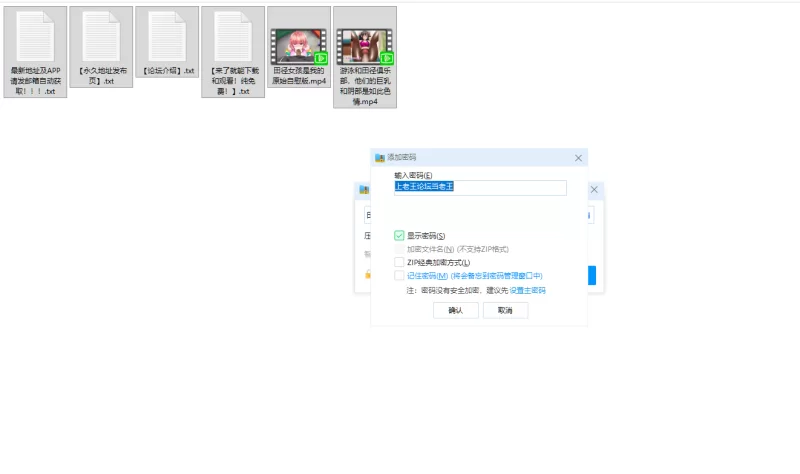Click the folder icon in 添加密码 title bar
This screenshot has height=474, width=800.
click(x=380, y=158)
